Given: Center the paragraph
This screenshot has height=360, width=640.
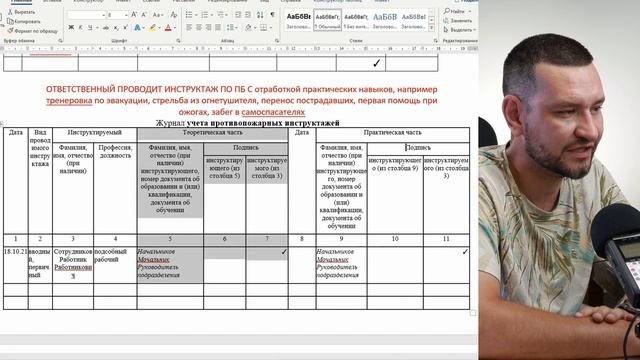Looking at the screenshot, I should click(x=199, y=28).
